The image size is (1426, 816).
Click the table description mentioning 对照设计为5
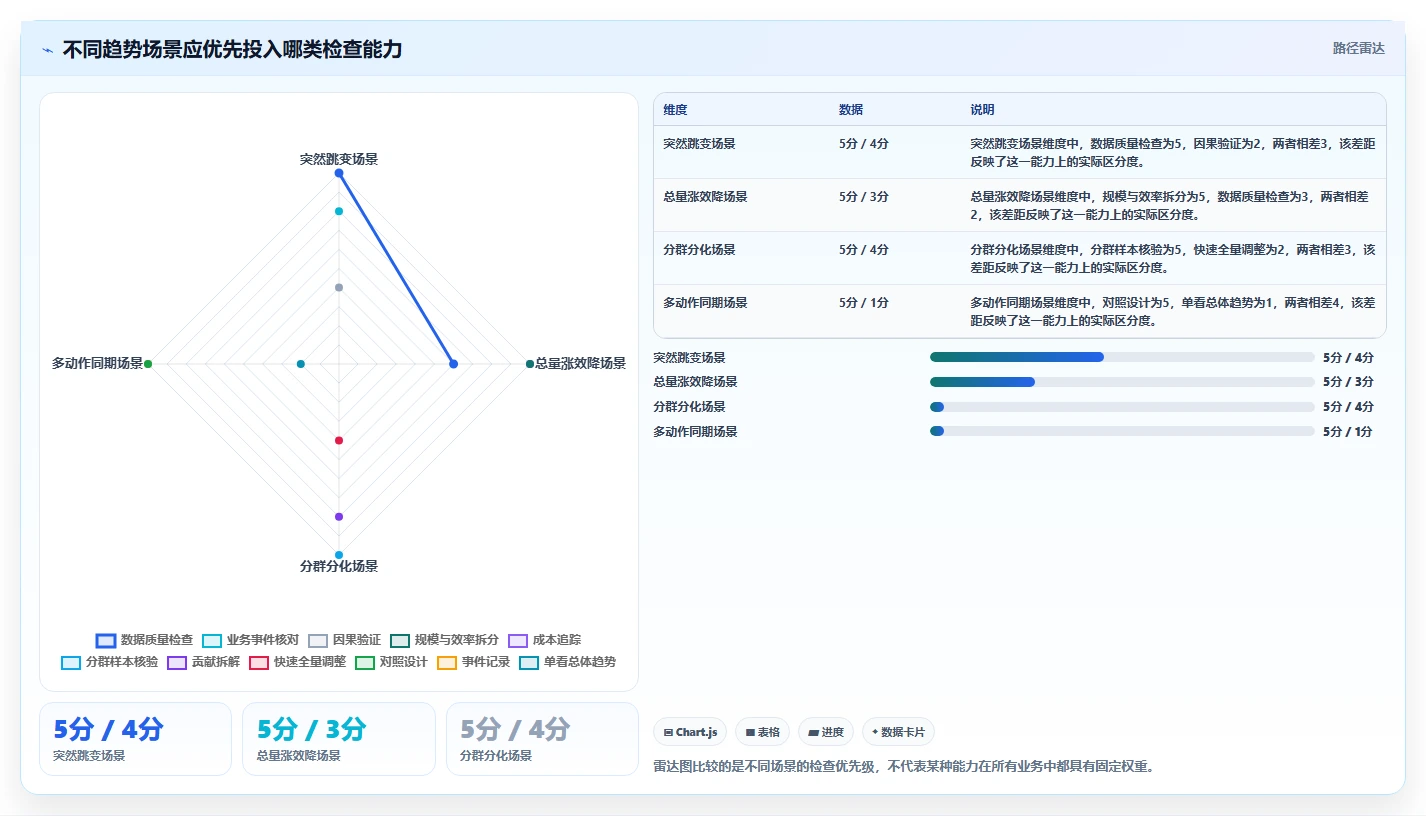coord(1172,312)
